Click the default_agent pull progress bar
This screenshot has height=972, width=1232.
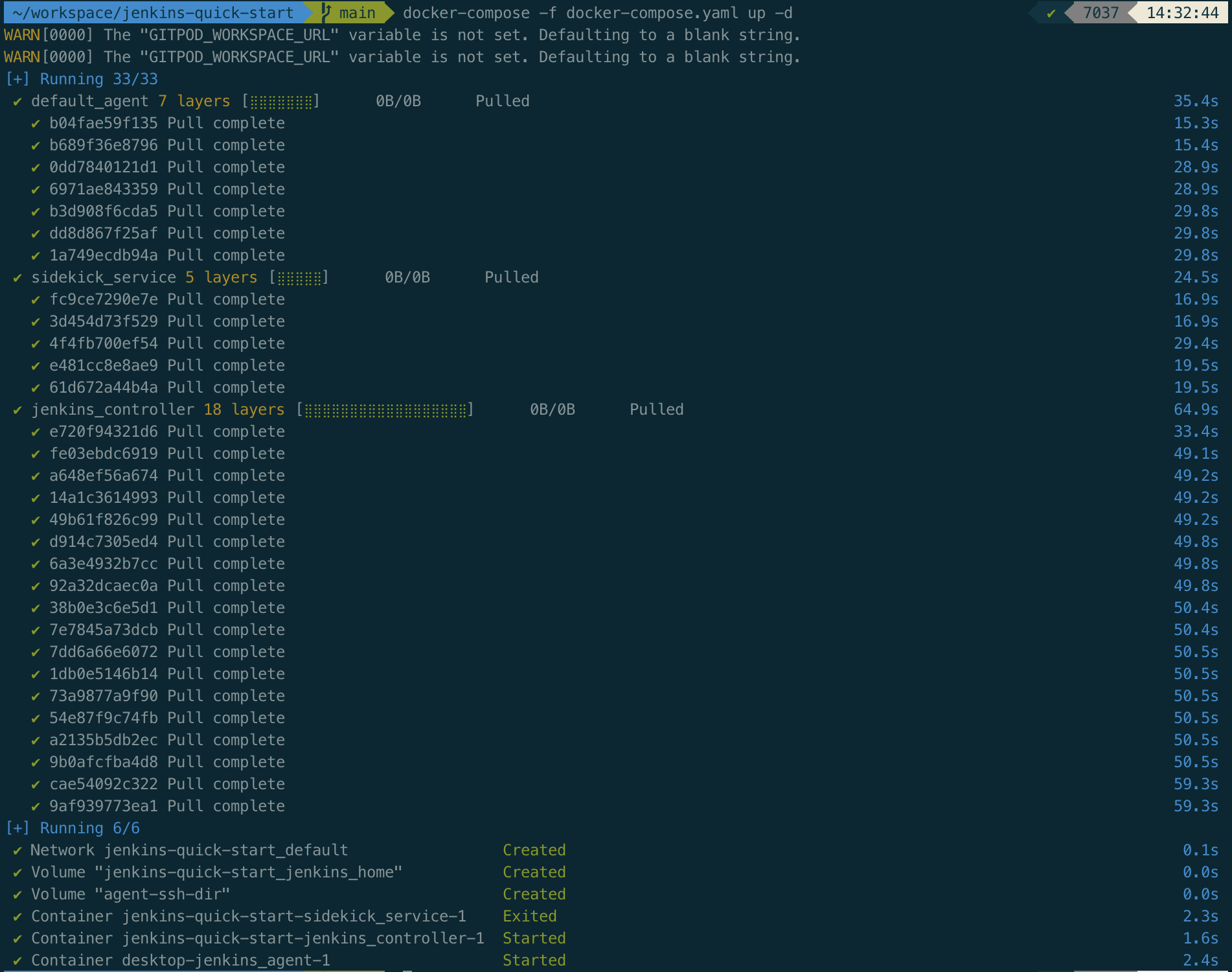281,101
